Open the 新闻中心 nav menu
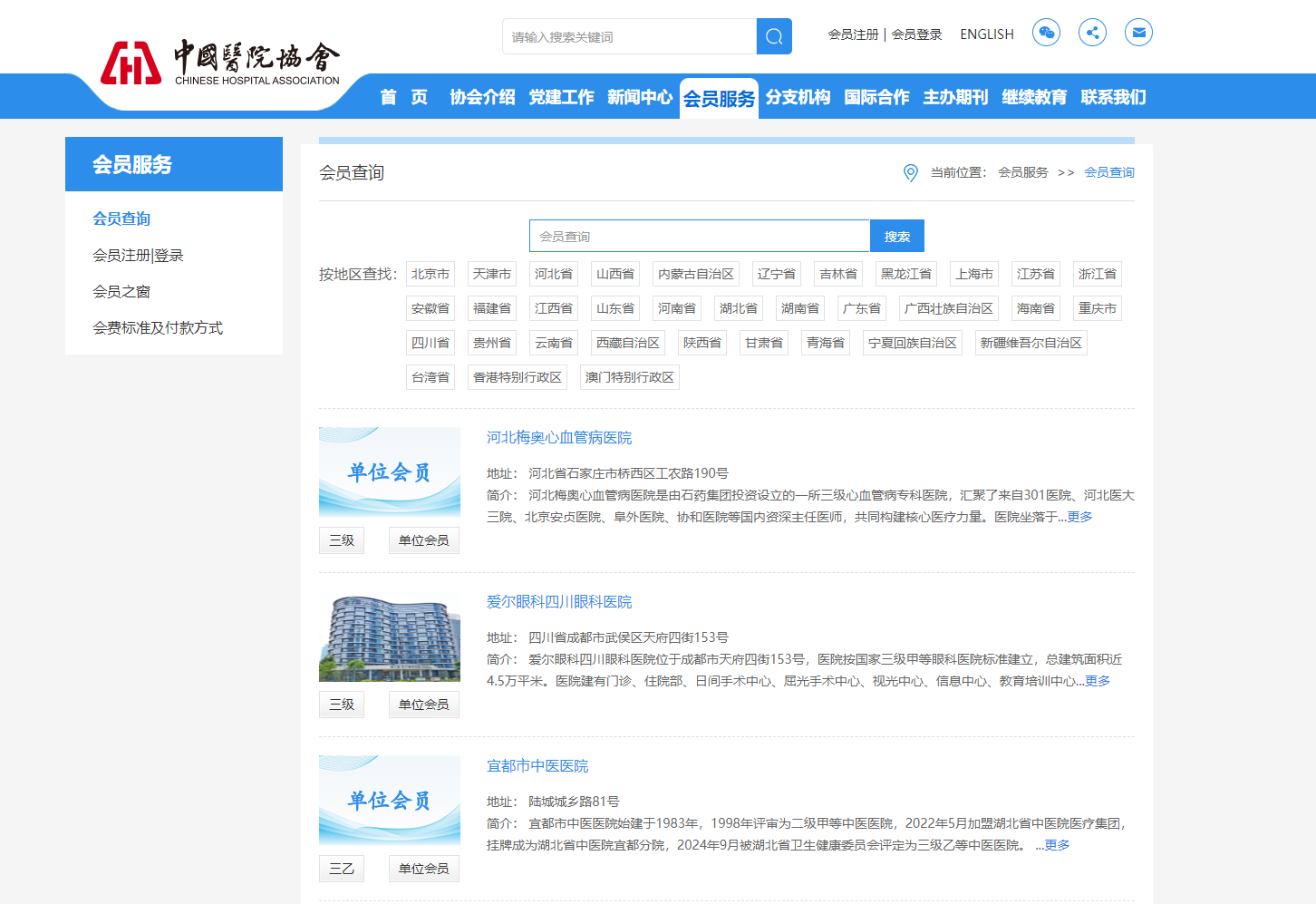 tap(640, 97)
